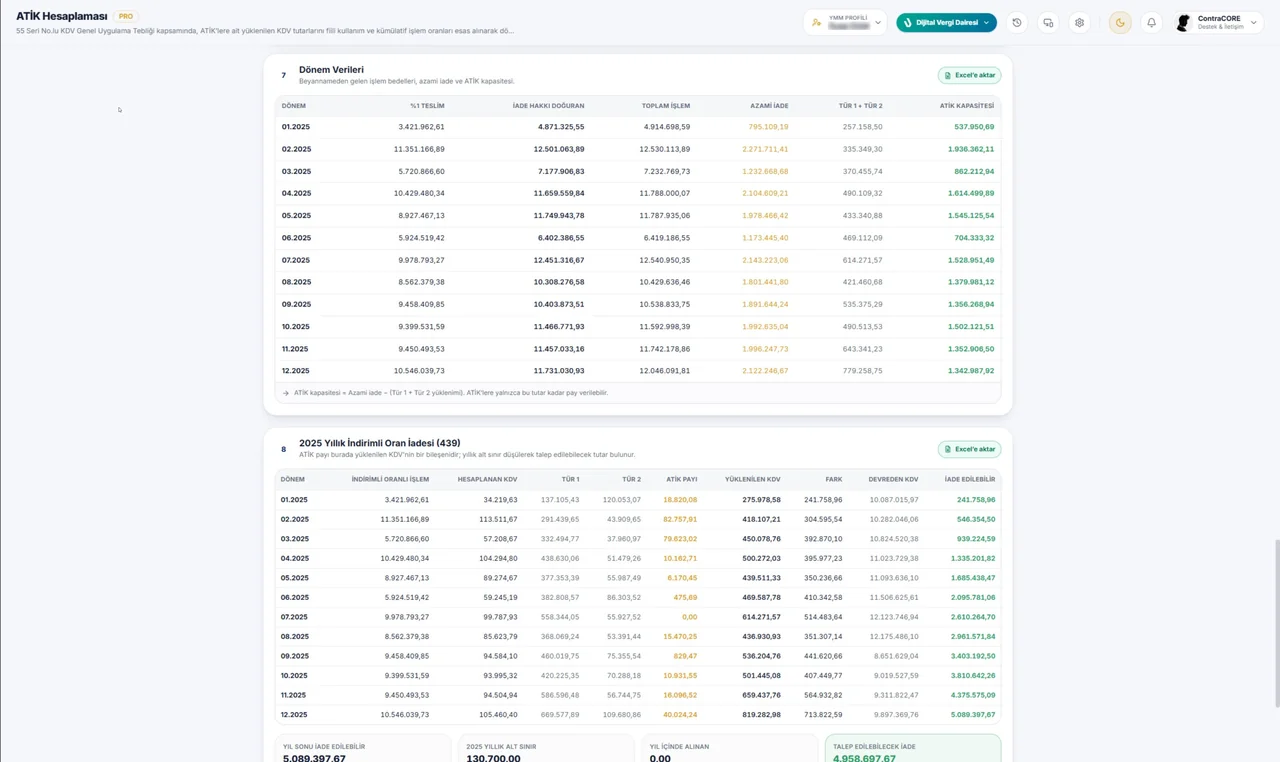Viewport: 1280px width, 762px height.
Task: Select hesaplanan KDV value 113.511,67
Action: (497, 519)
